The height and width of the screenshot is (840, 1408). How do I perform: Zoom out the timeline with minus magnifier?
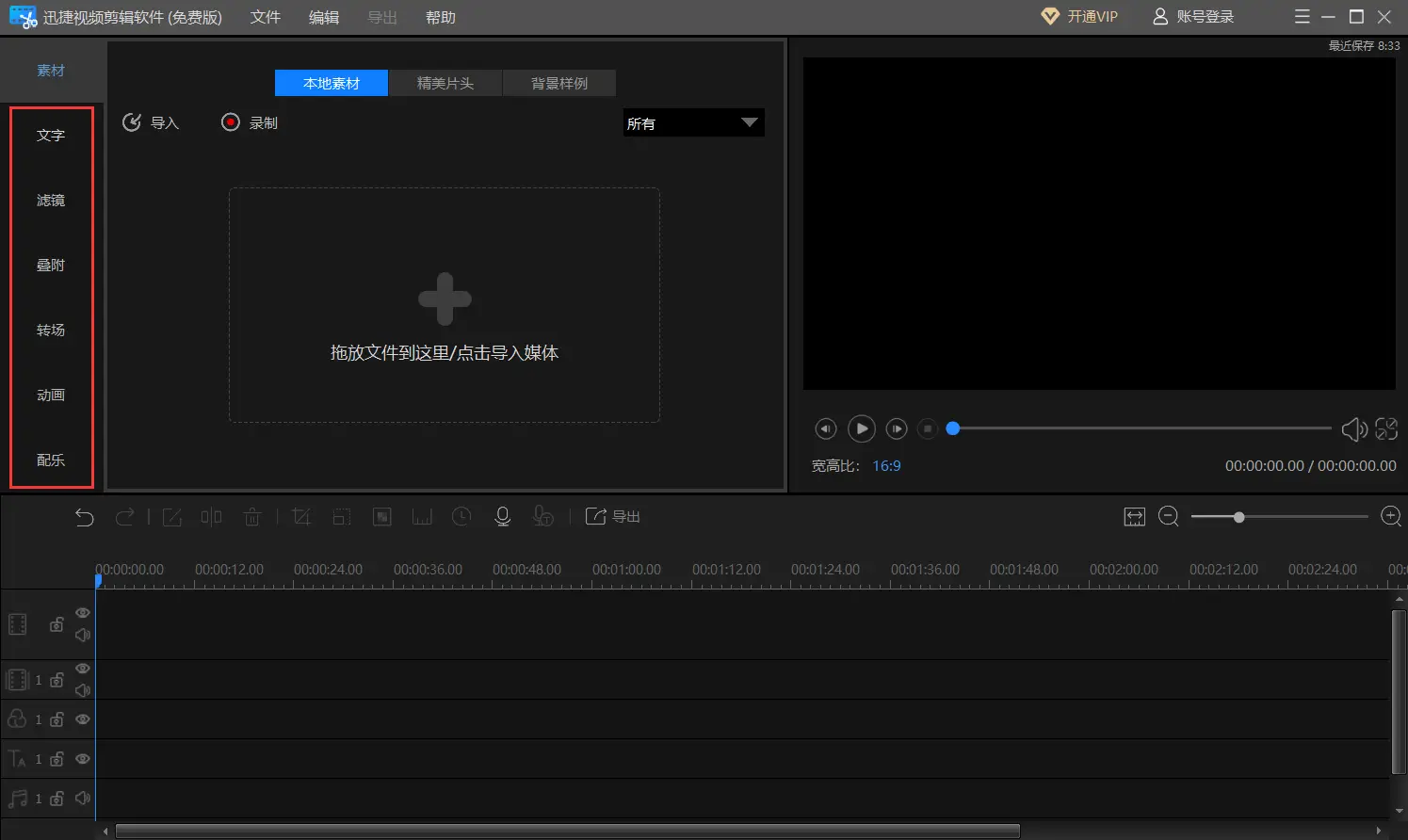tap(1169, 516)
